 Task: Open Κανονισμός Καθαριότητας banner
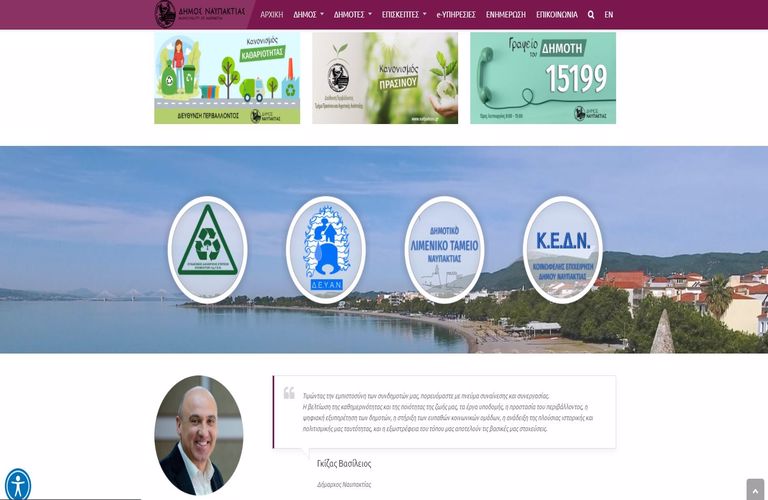(227, 78)
